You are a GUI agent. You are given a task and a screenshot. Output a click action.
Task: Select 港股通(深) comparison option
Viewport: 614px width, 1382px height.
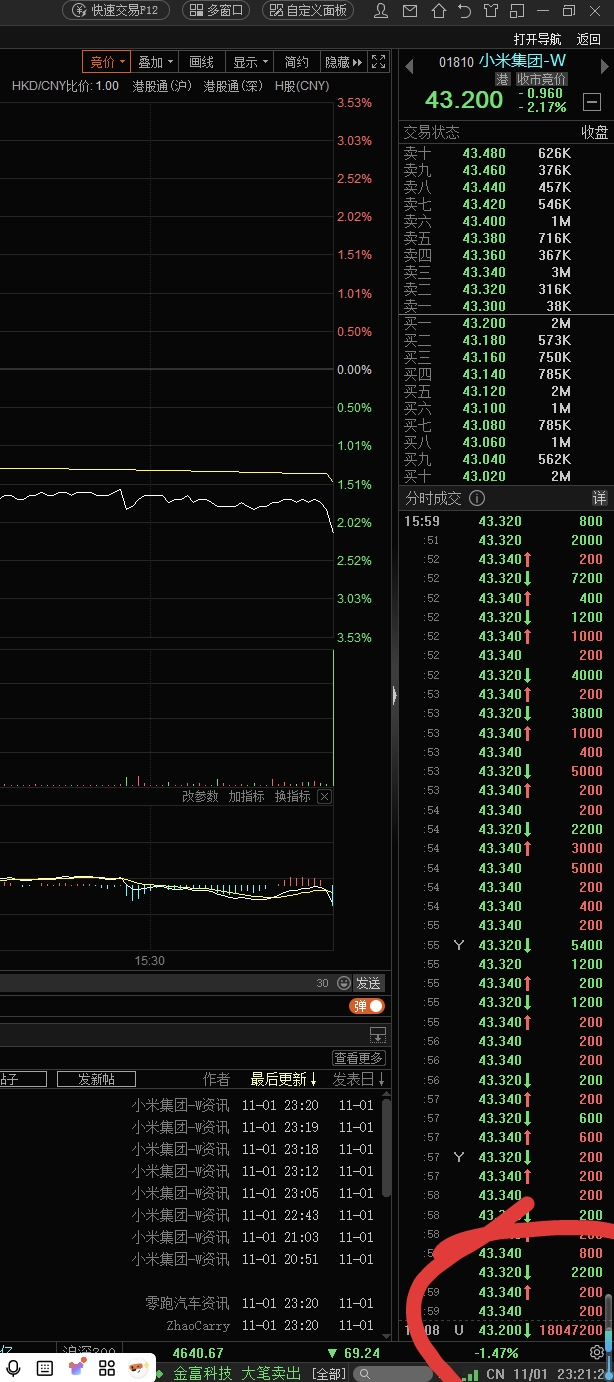233,86
